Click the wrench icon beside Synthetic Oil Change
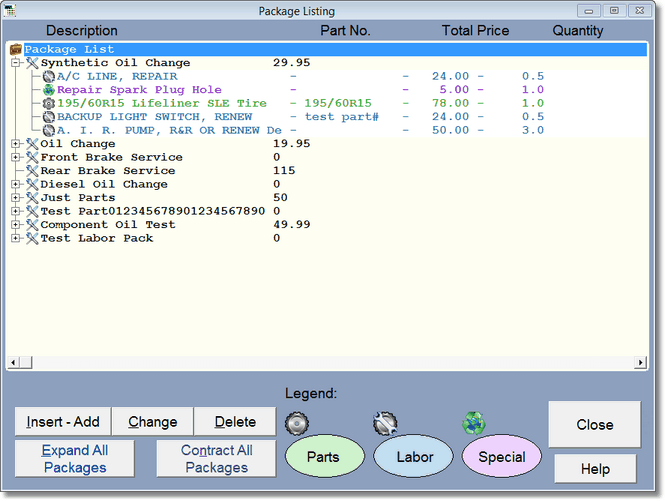 pyautogui.click(x=32, y=63)
